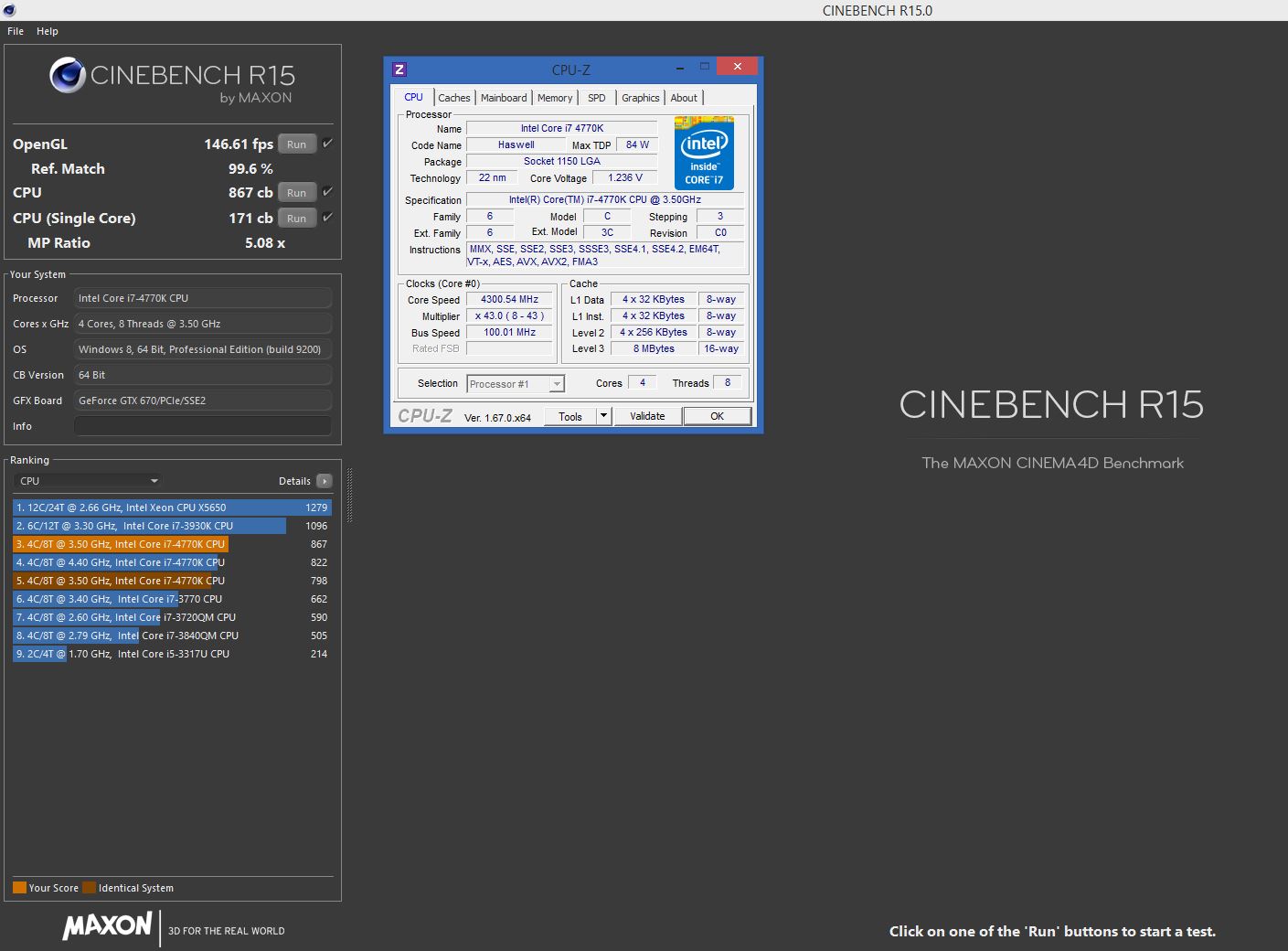Screen dimensions: 1288x951
Task: Select the Core i7-3930K ranking row
Action: (172, 526)
